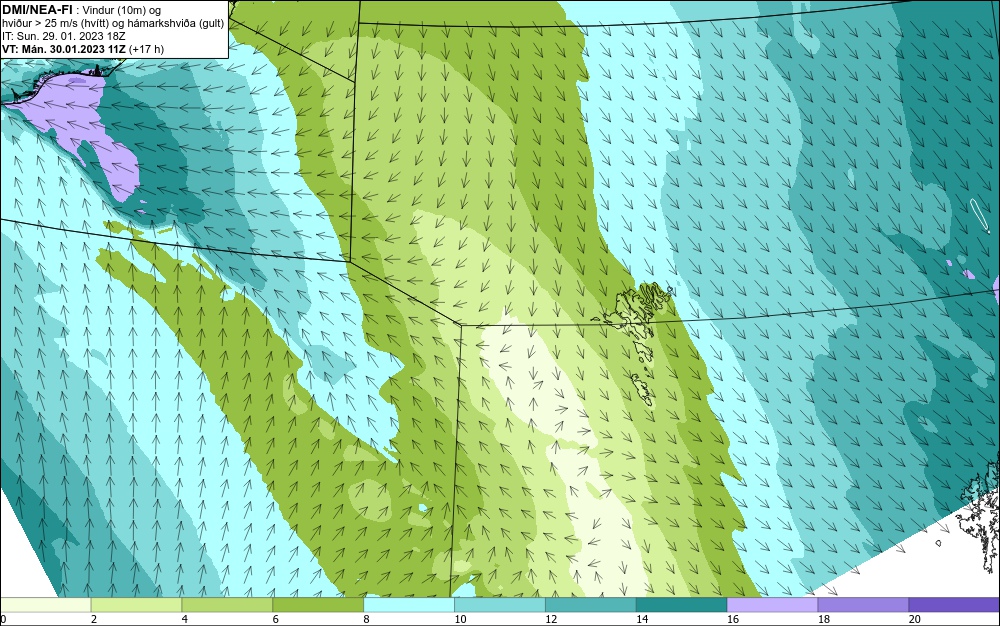Image resolution: width=1000 pixels, height=626 pixels.
Task: Click the 18–20 m/s purple legend swatch
Action: (x=863, y=605)
